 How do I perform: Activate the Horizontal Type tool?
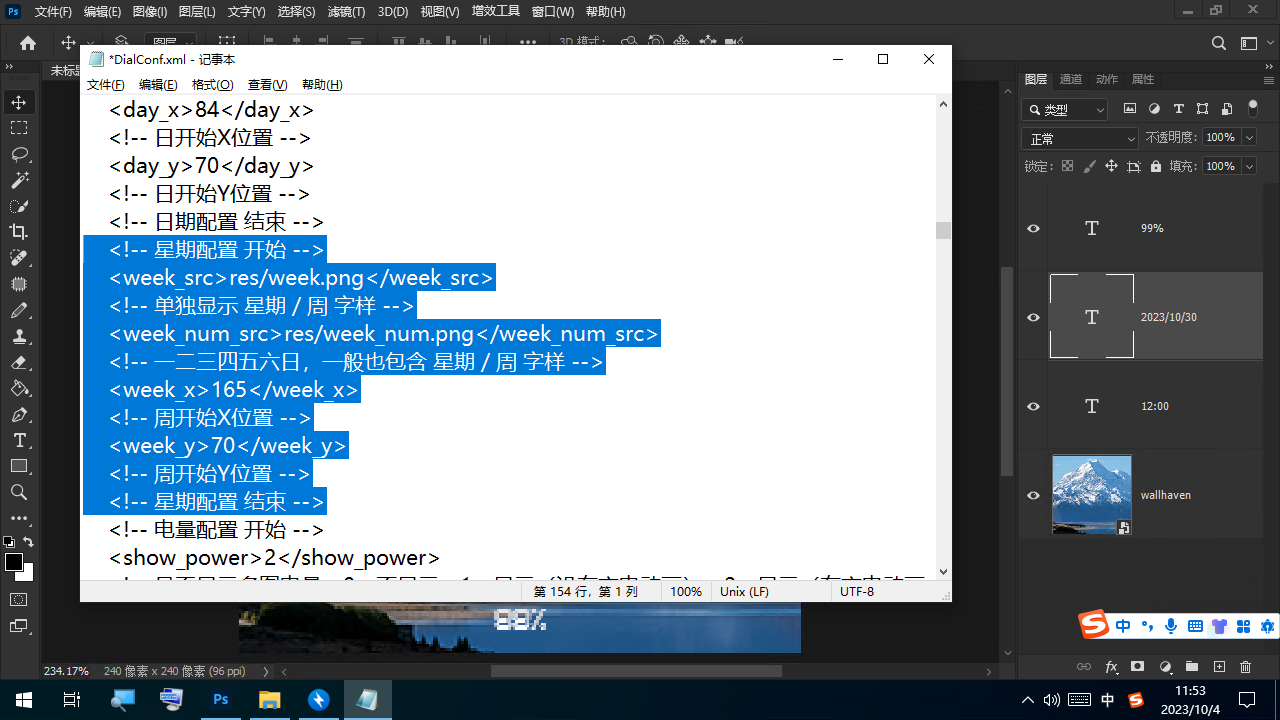click(x=19, y=440)
